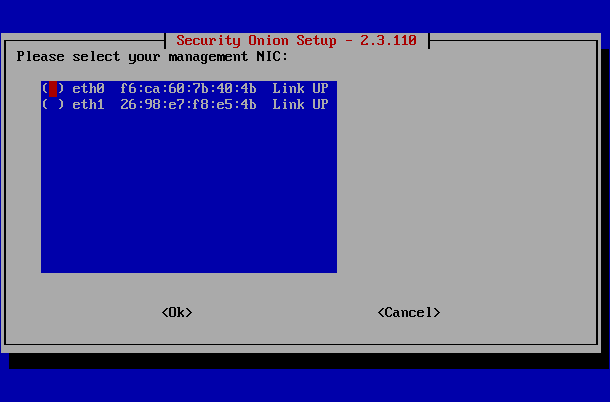Select the eth1 radio button
610x402 pixels.
pyautogui.click(x=53, y=105)
